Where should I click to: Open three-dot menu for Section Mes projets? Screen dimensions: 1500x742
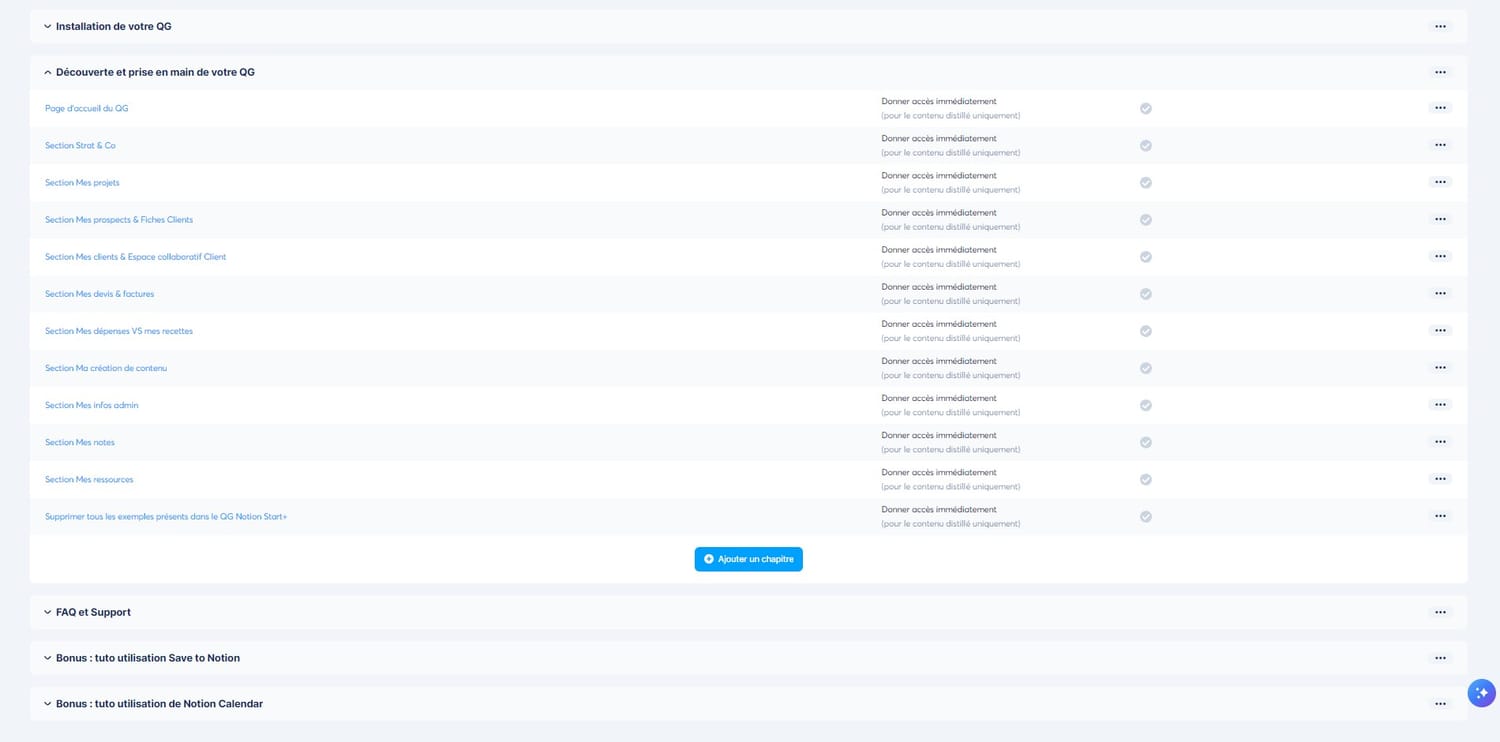(x=1440, y=182)
